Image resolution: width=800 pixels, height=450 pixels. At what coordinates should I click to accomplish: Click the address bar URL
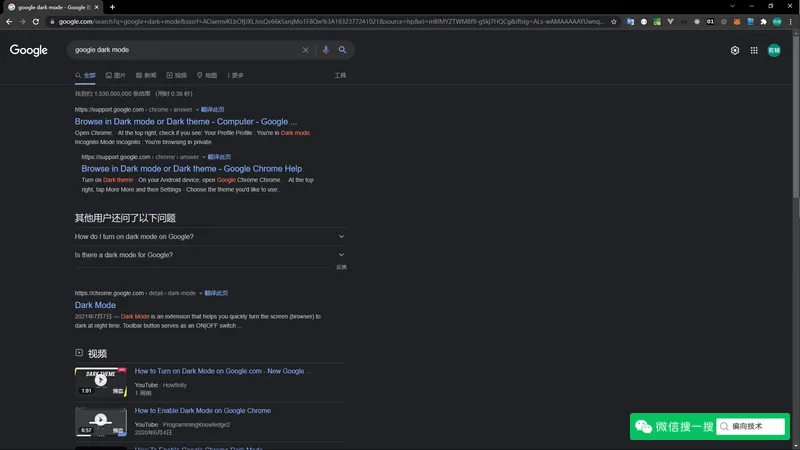point(331,21)
